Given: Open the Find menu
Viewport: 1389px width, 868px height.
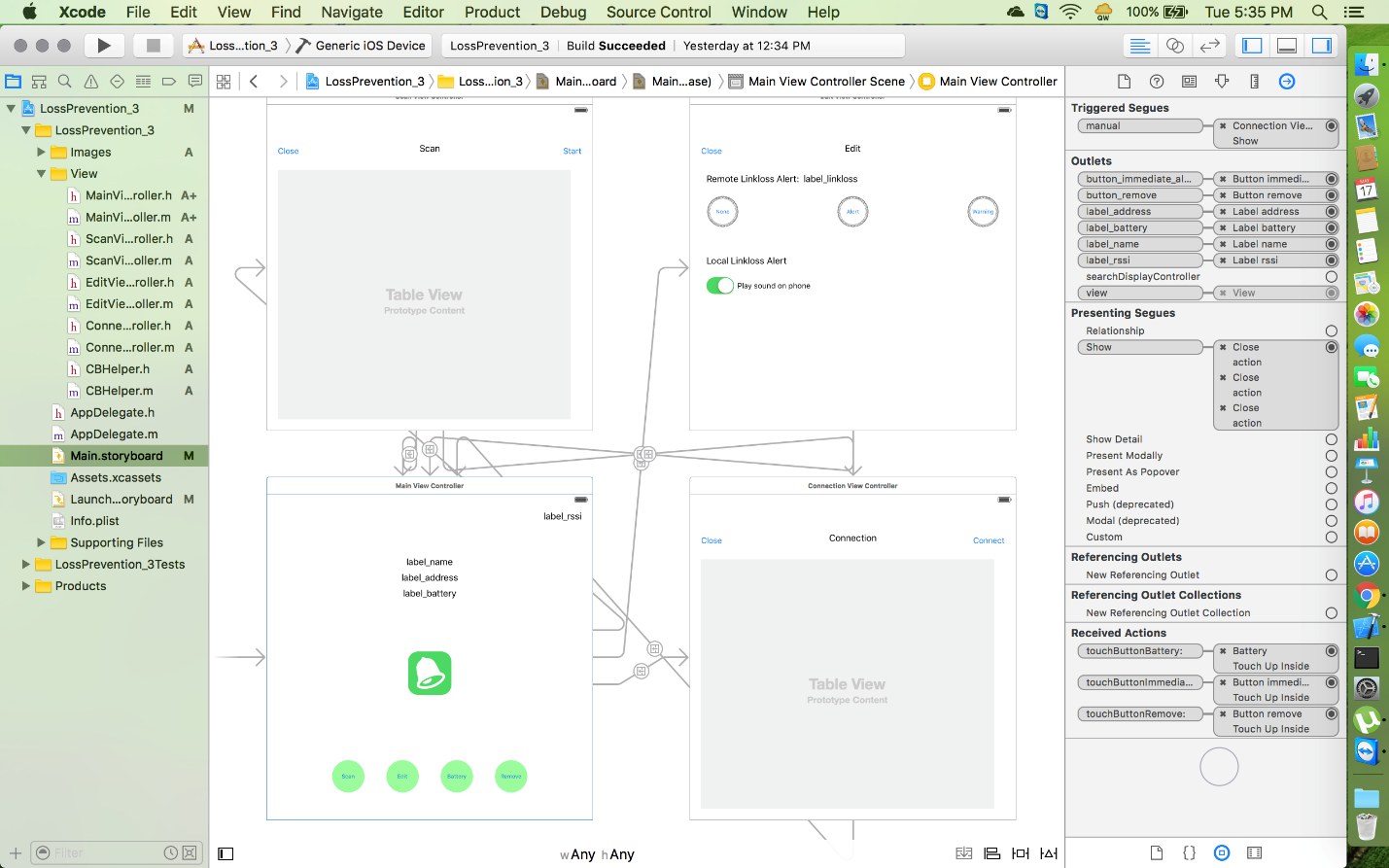Looking at the screenshot, I should pyautogui.click(x=286, y=12).
